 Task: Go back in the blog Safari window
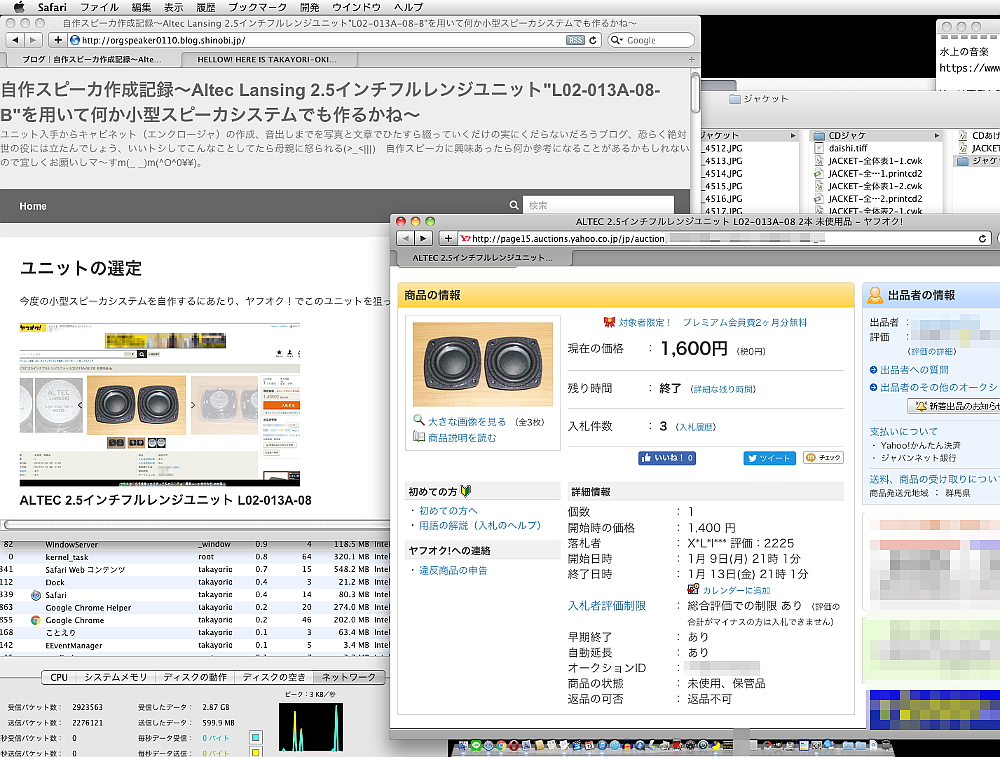coord(15,40)
